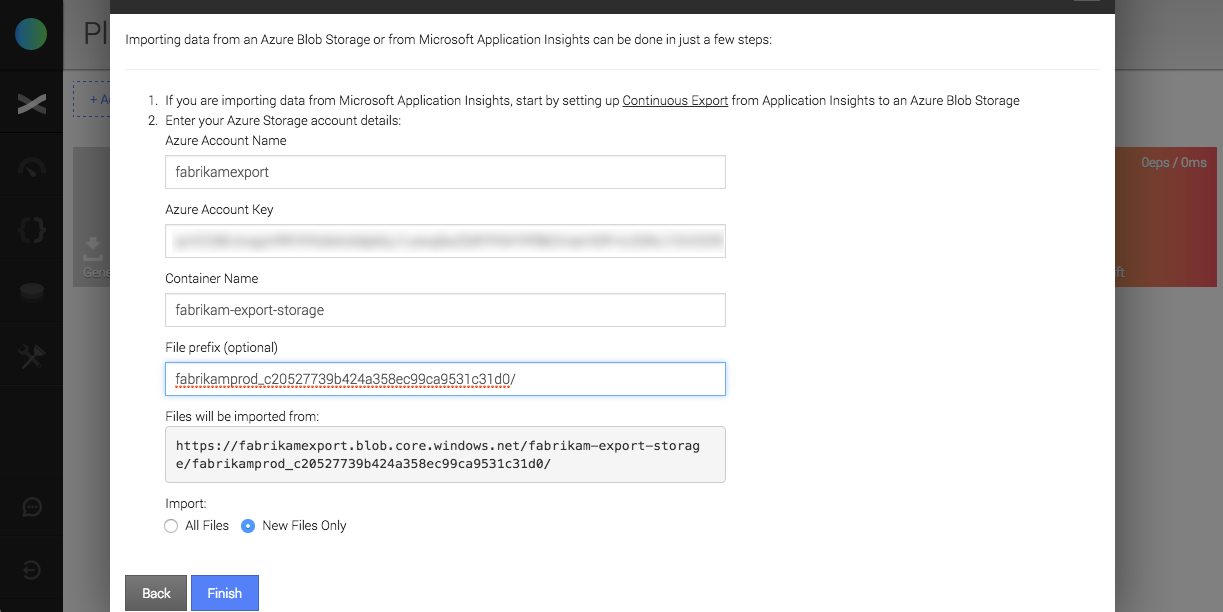Click the download icon on the gray tile
Viewport: 1223px width, 612px height.
92,247
